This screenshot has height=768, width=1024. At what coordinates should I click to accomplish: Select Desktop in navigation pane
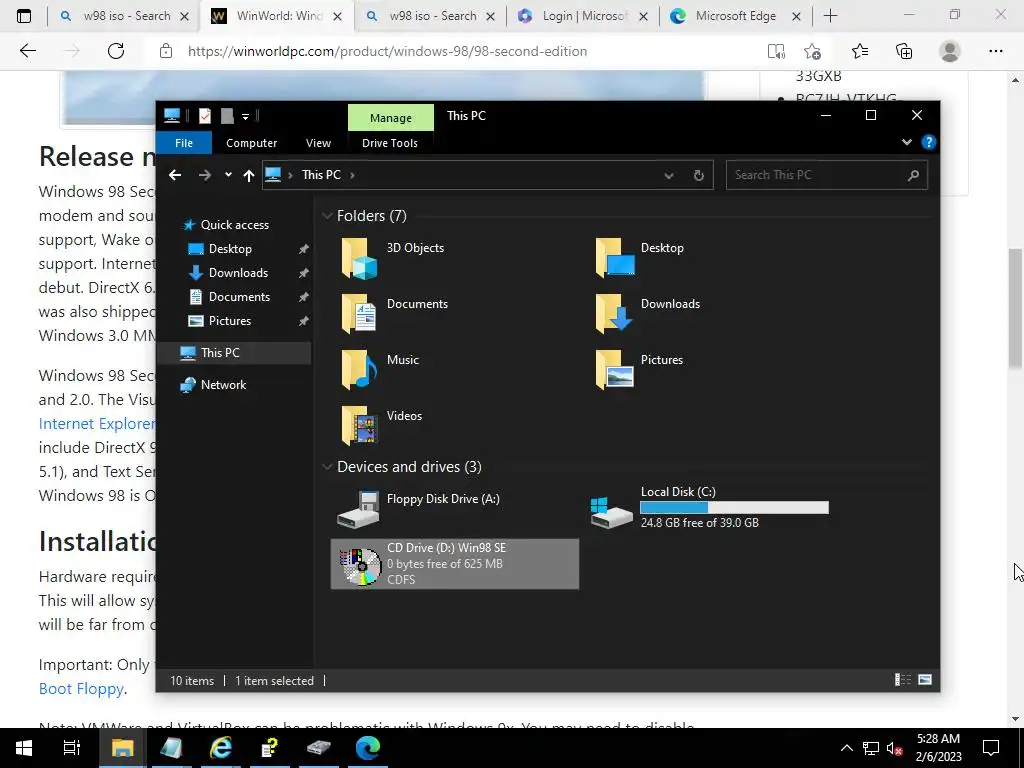tap(230, 249)
